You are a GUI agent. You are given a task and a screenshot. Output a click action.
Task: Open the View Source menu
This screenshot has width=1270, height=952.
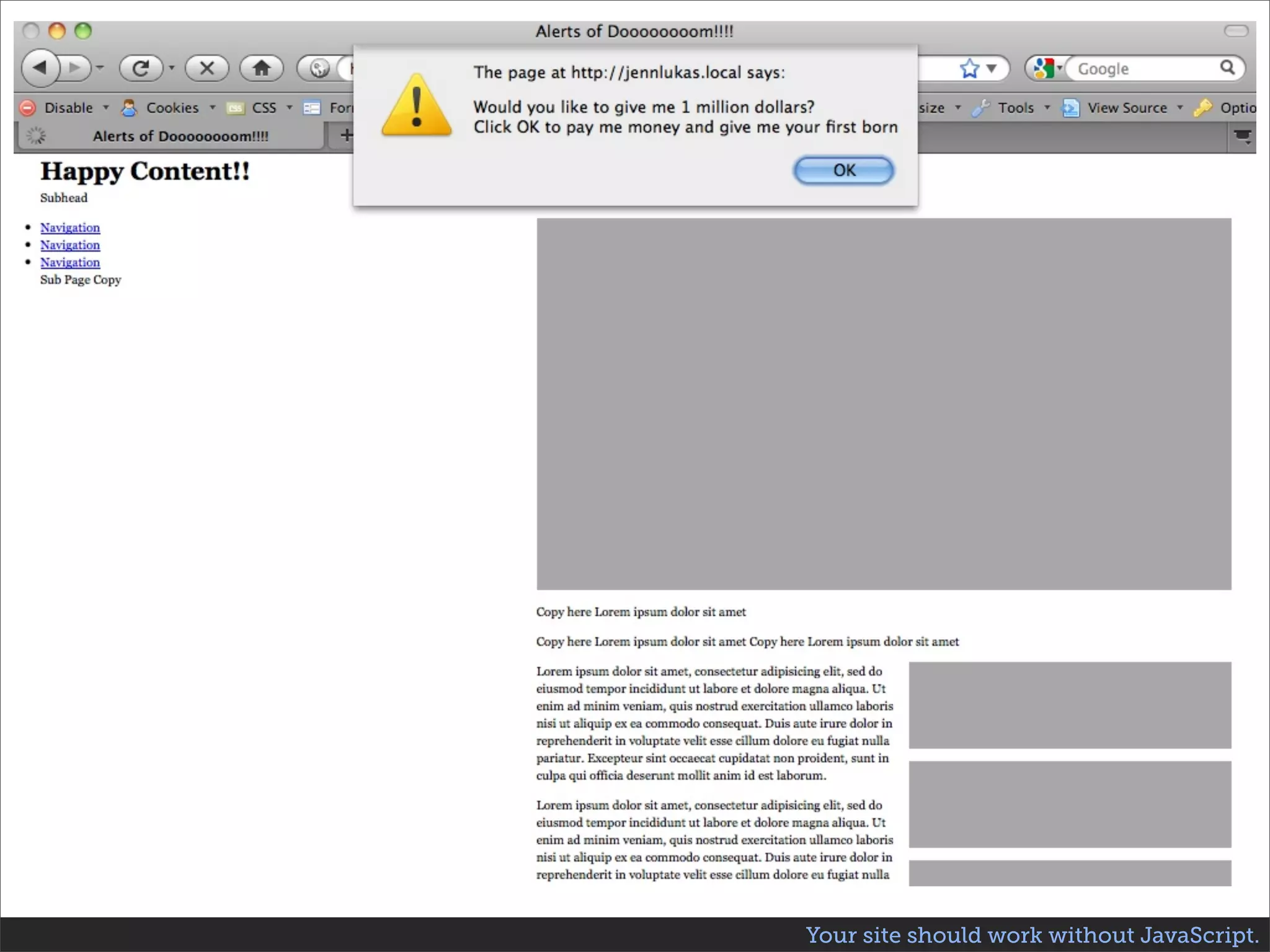coord(1127,108)
